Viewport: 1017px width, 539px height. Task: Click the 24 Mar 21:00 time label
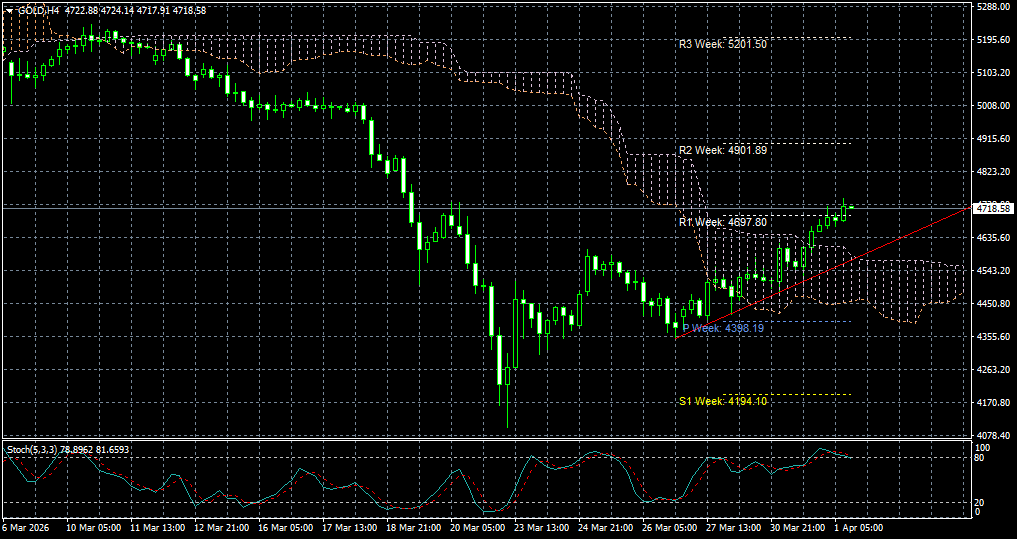click(x=607, y=529)
